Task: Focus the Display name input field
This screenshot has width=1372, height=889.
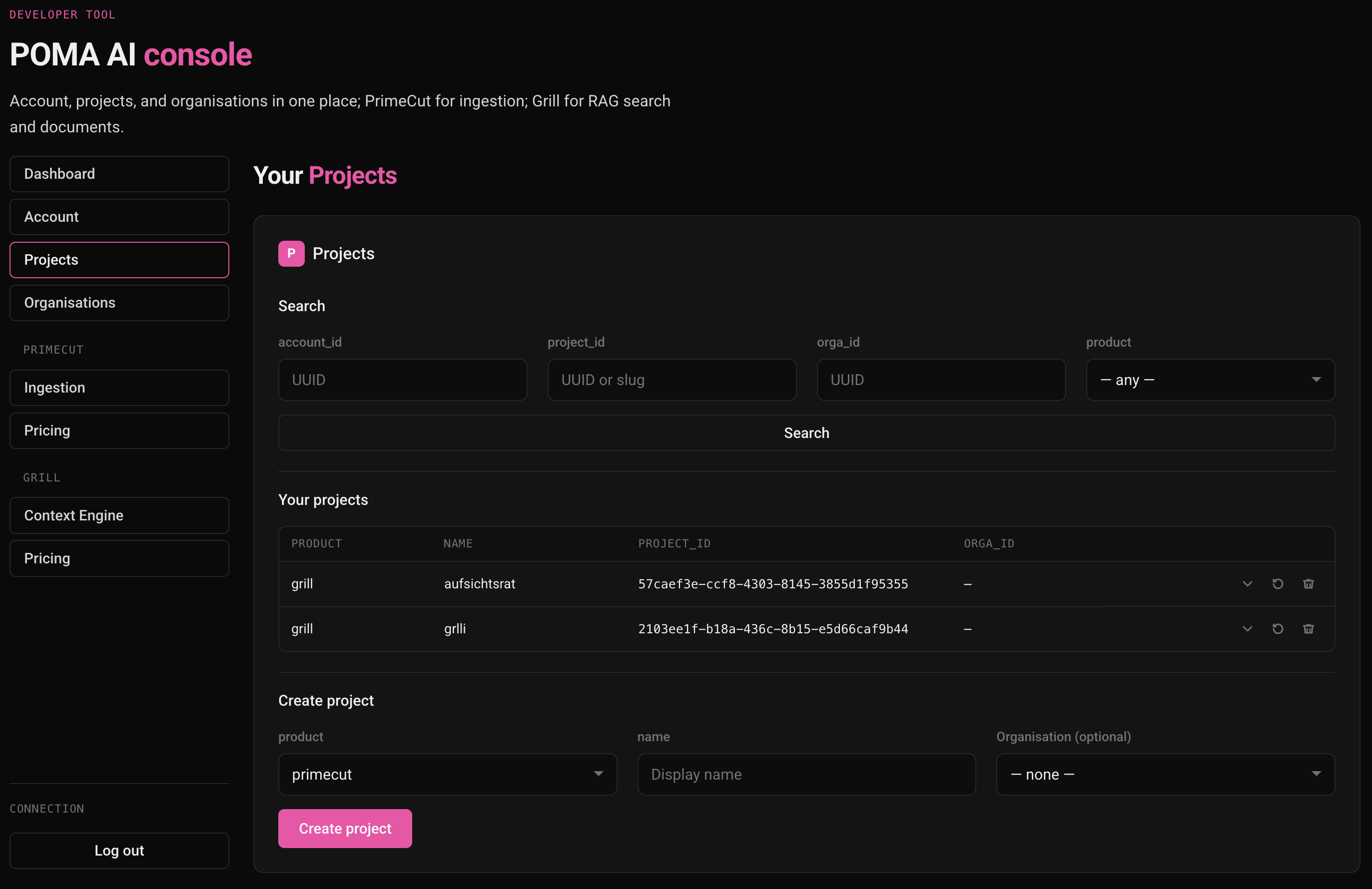Action: [x=806, y=774]
